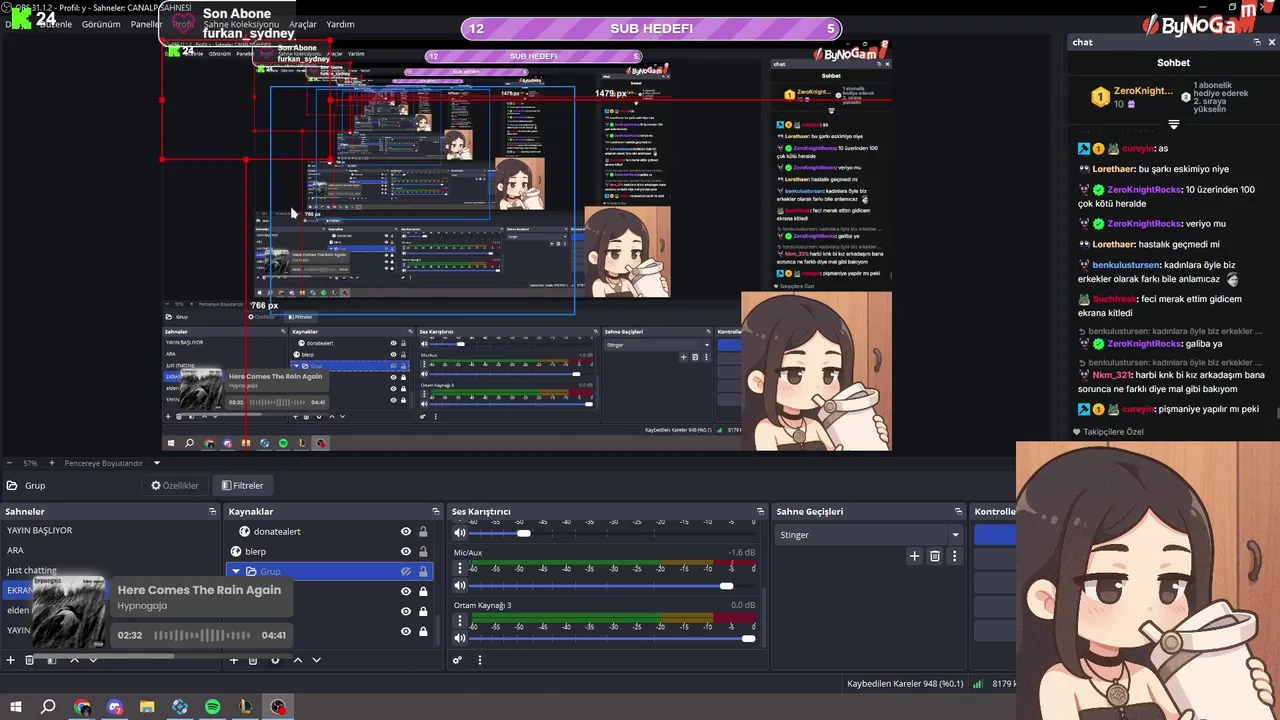Move selected source down in Kaynaklar toolbar
This screenshot has width=1280, height=720.
point(316,660)
